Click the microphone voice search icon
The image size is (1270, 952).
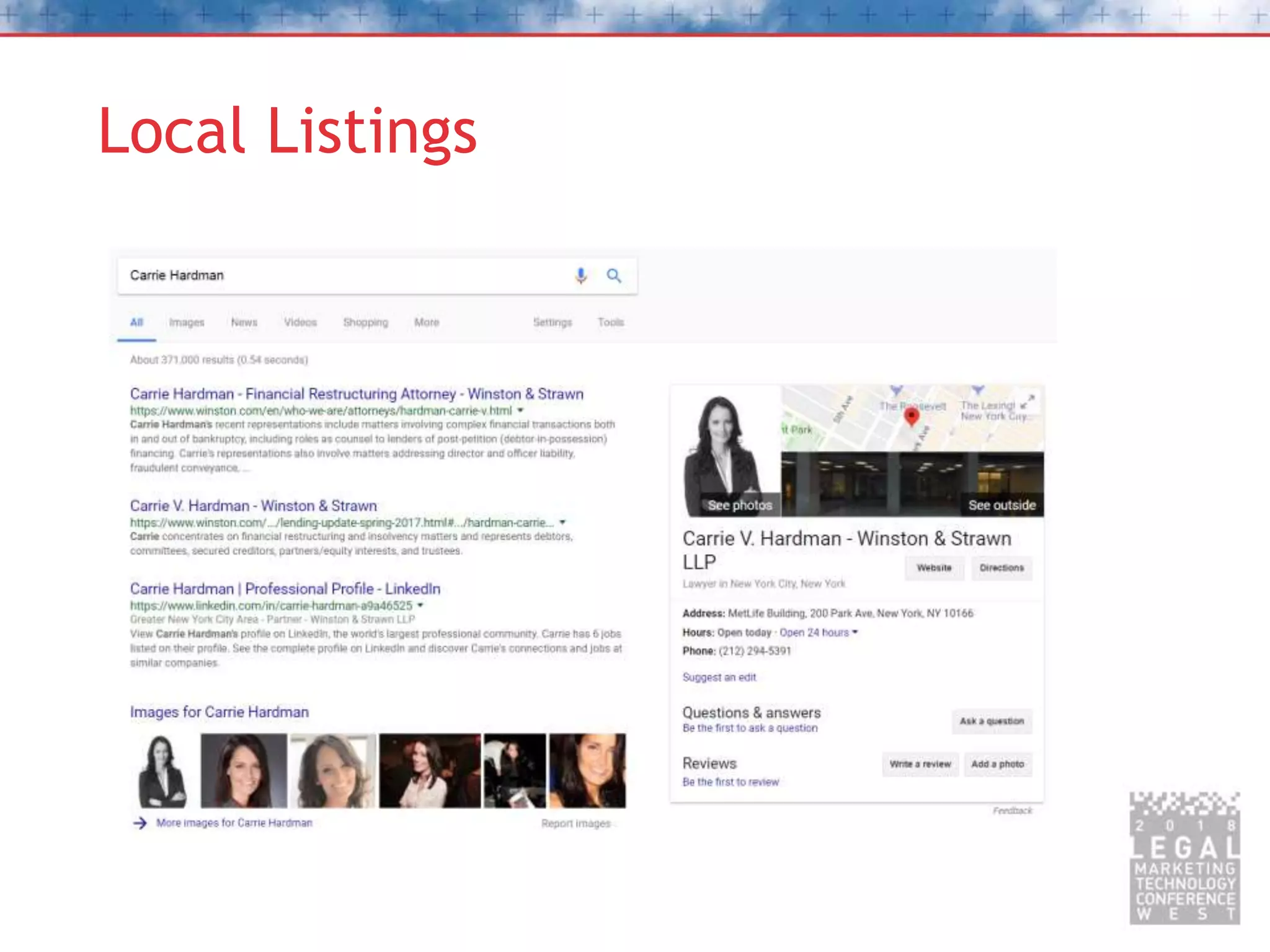pyautogui.click(x=580, y=276)
